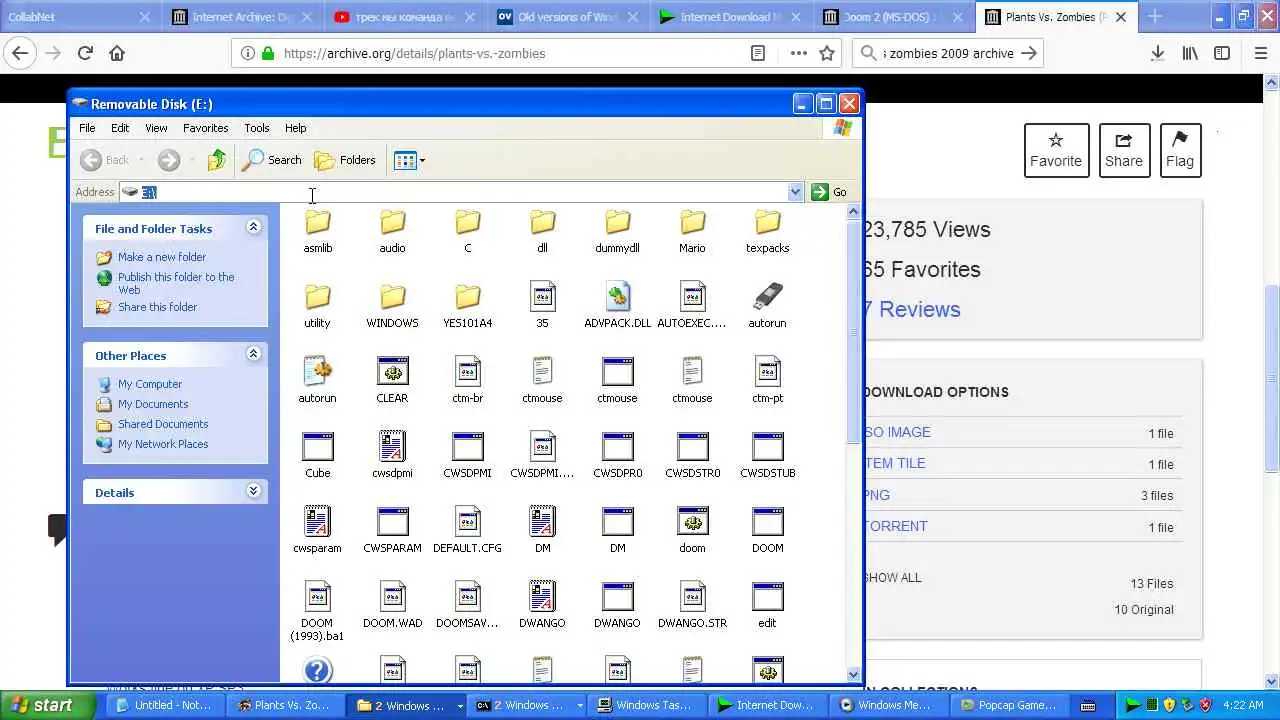Viewport: 1280px width, 720px height.
Task: Click the Up folder toolbar icon
Action: tap(217, 160)
